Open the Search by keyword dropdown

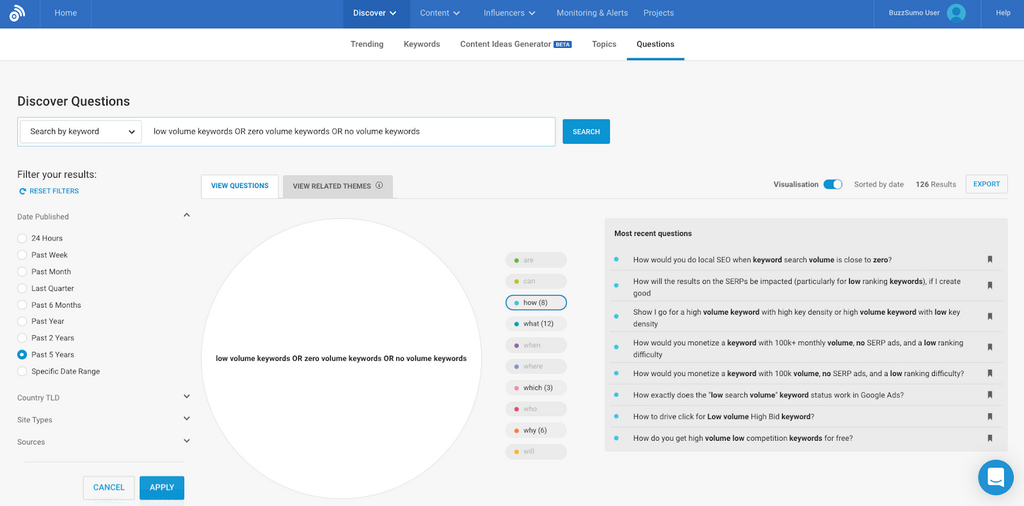tap(81, 131)
